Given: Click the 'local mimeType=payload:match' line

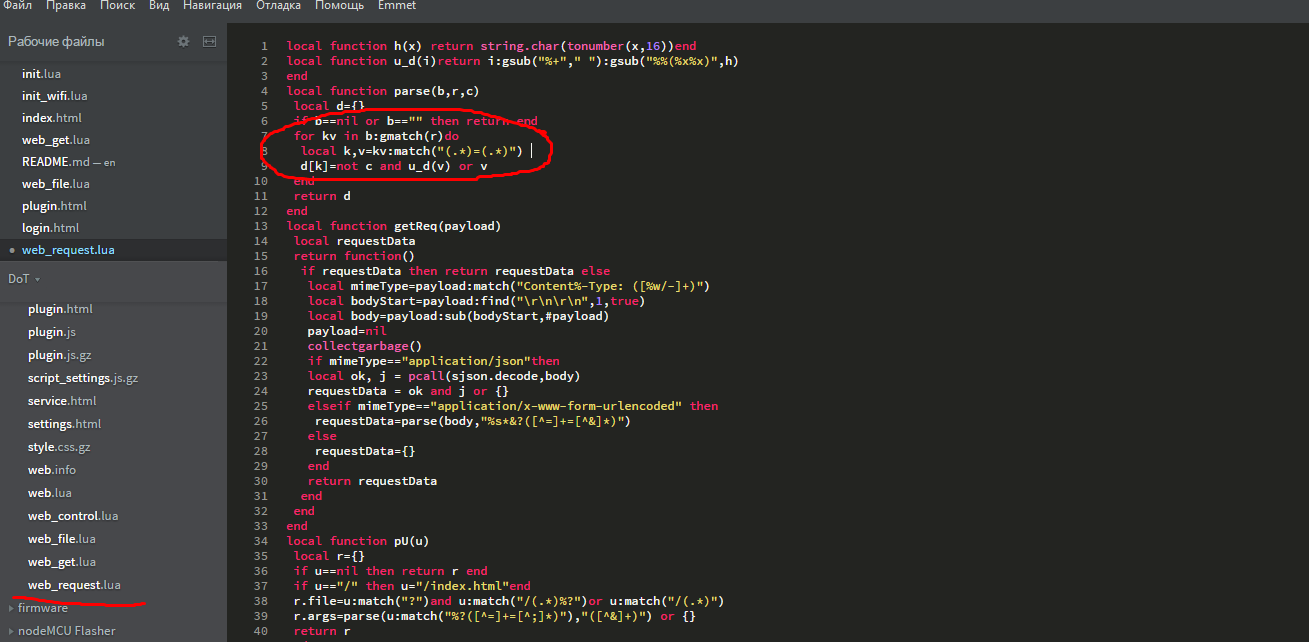Looking at the screenshot, I should coord(508,286).
